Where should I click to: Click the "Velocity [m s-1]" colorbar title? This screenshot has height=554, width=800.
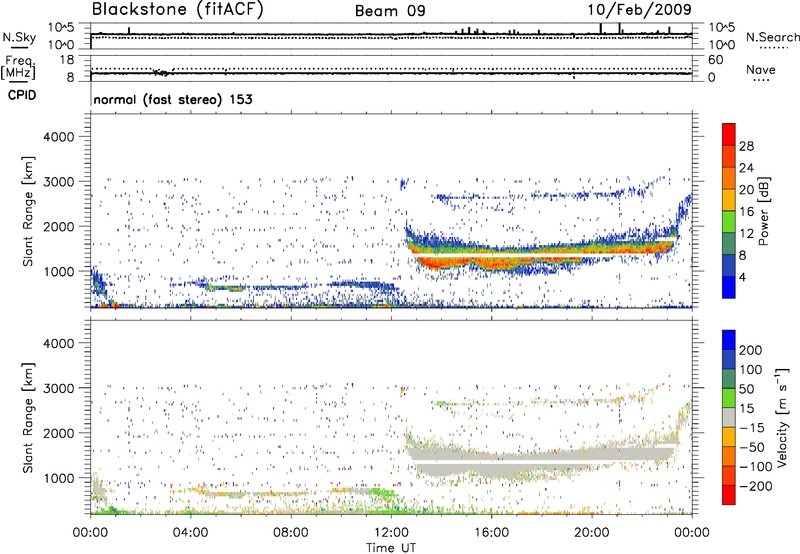tap(782, 417)
